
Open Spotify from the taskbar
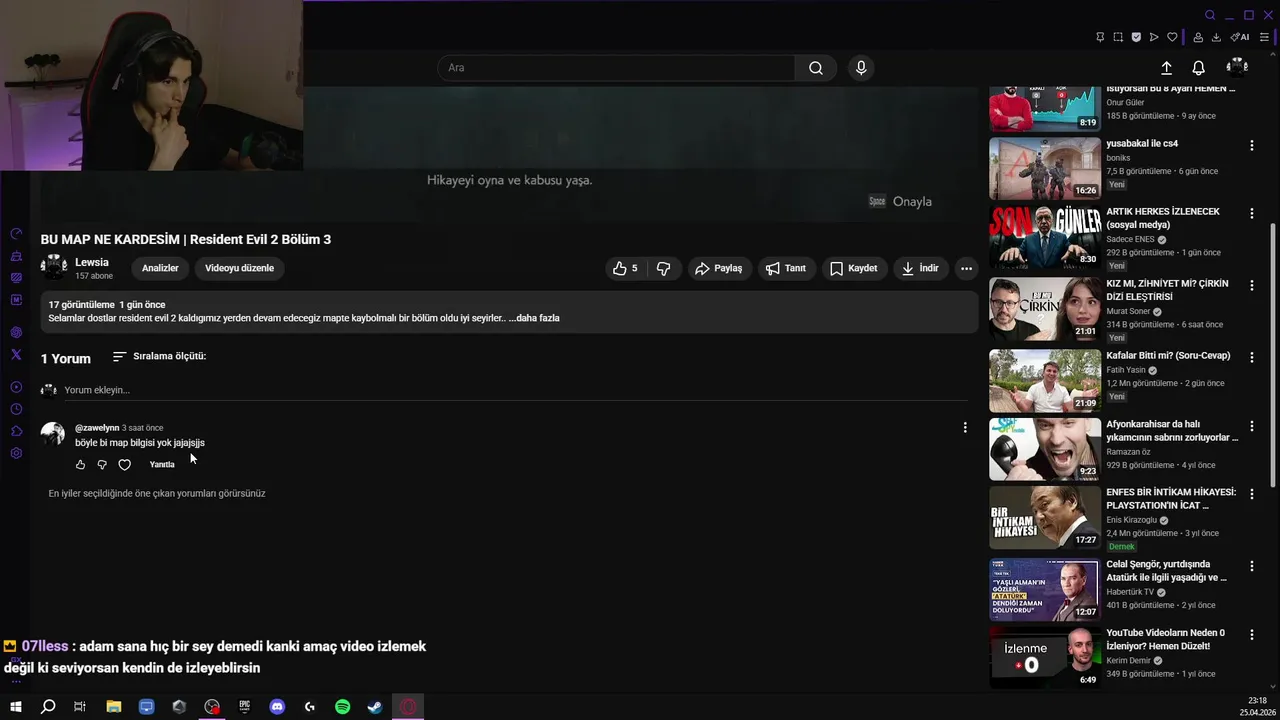coord(342,707)
